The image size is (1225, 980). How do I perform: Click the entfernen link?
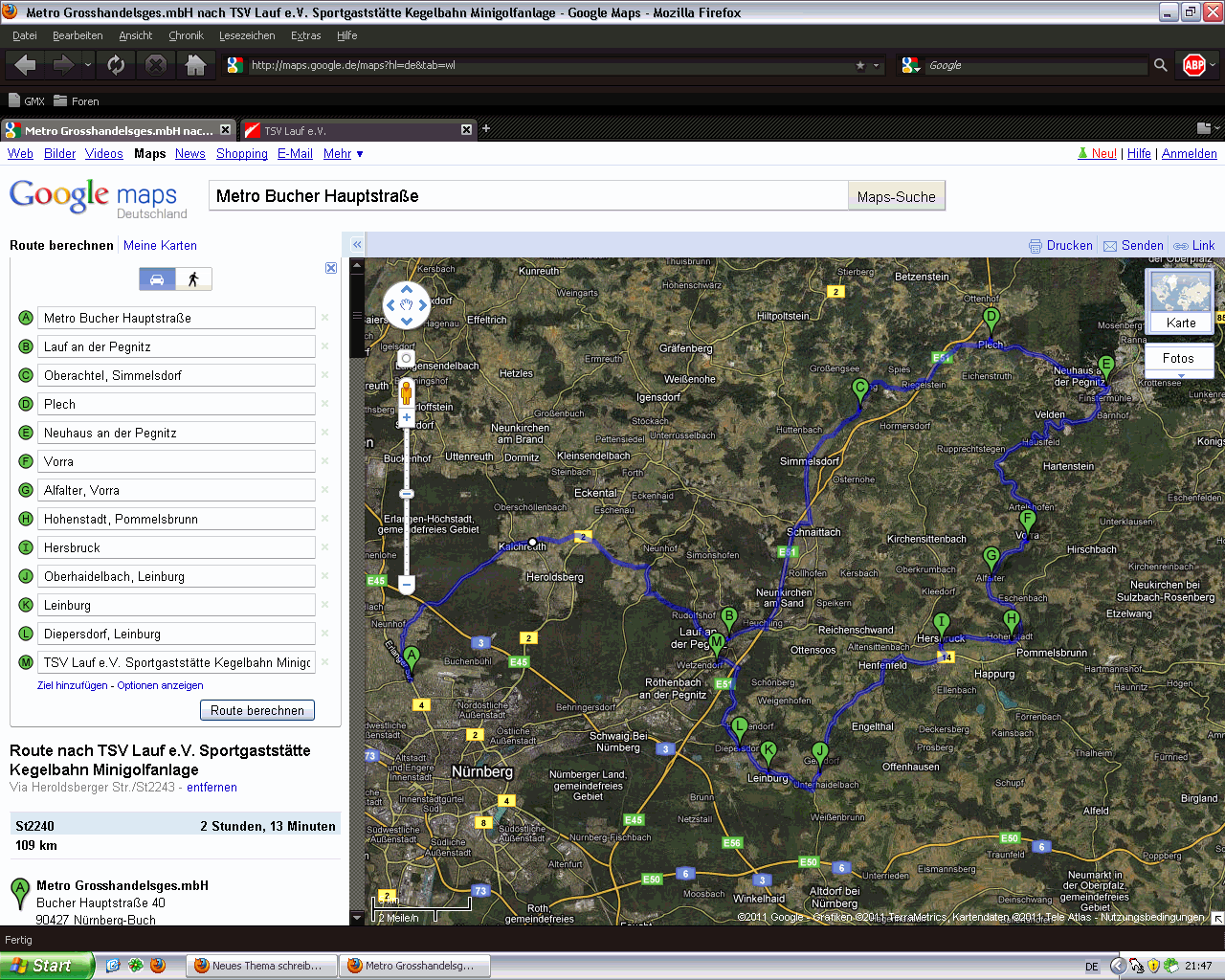coord(212,788)
